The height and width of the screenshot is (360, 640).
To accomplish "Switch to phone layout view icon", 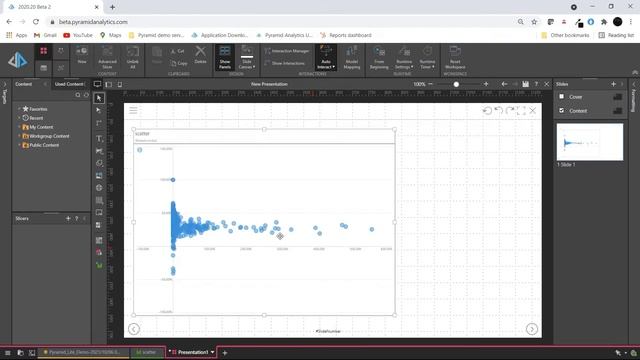I will [x=120, y=84].
